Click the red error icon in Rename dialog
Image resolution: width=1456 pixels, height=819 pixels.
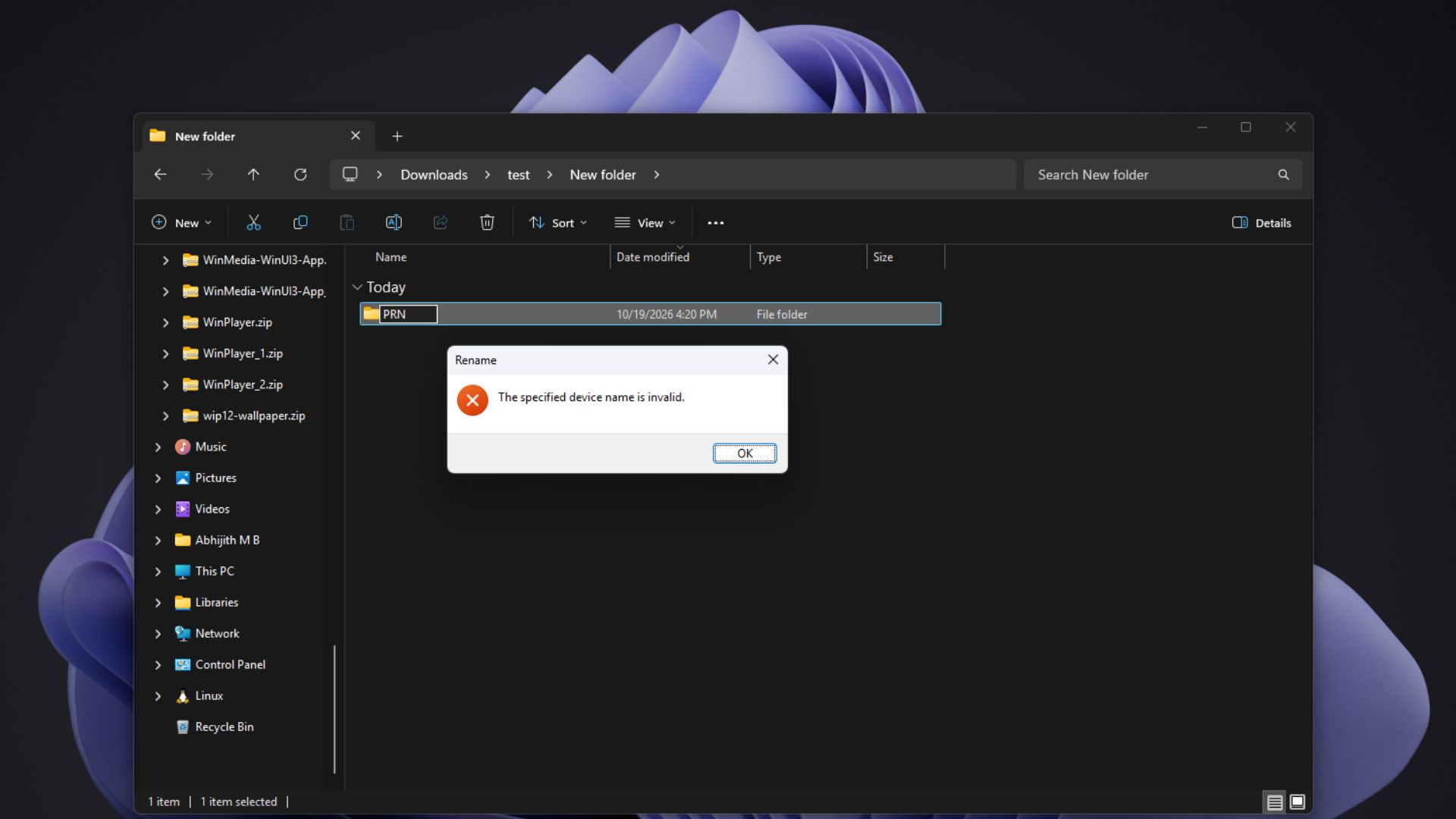coord(472,400)
